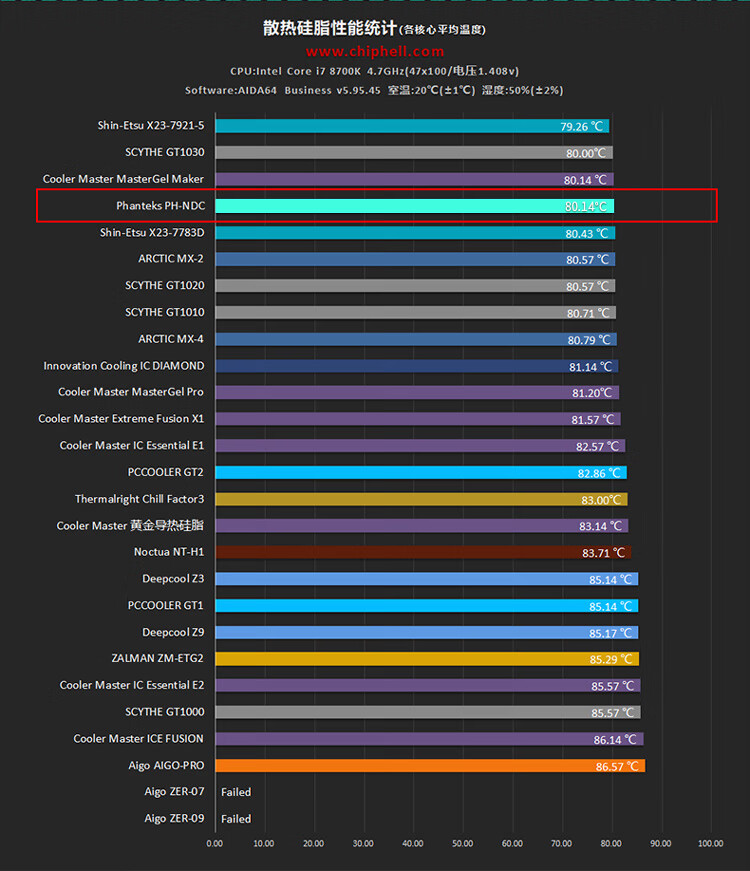Click the Phanteks PH-NDC label
This screenshot has height=871, width=750.
pyautogui.click(x=161, y=206)
